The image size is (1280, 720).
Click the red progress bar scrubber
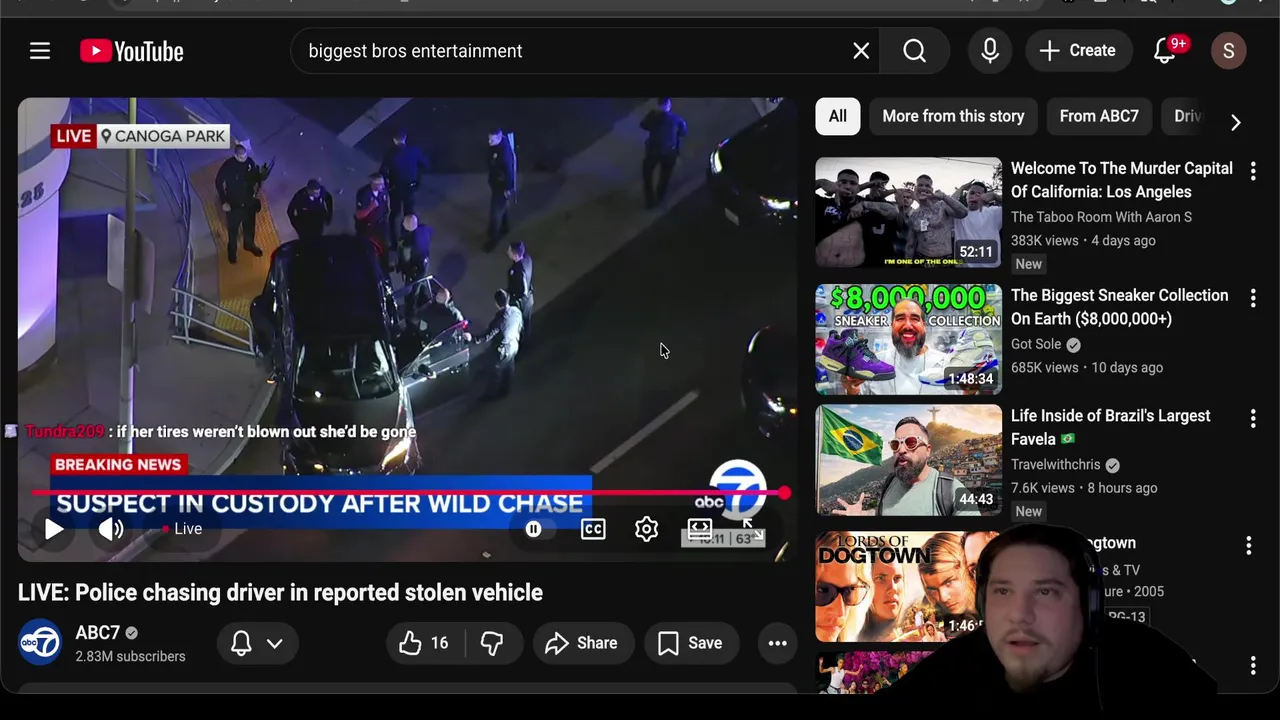pos(784,493)
